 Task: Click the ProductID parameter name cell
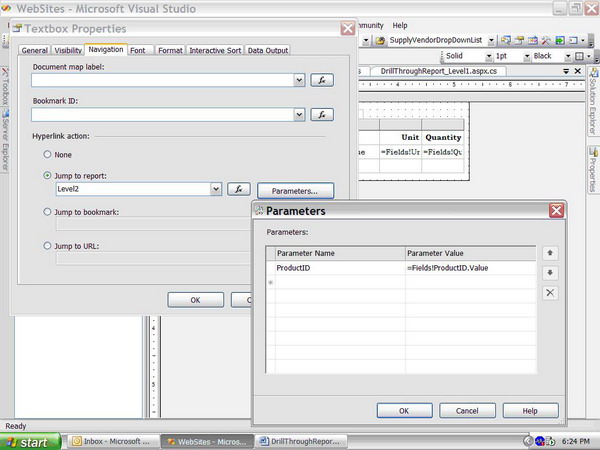tap(340, 268)
